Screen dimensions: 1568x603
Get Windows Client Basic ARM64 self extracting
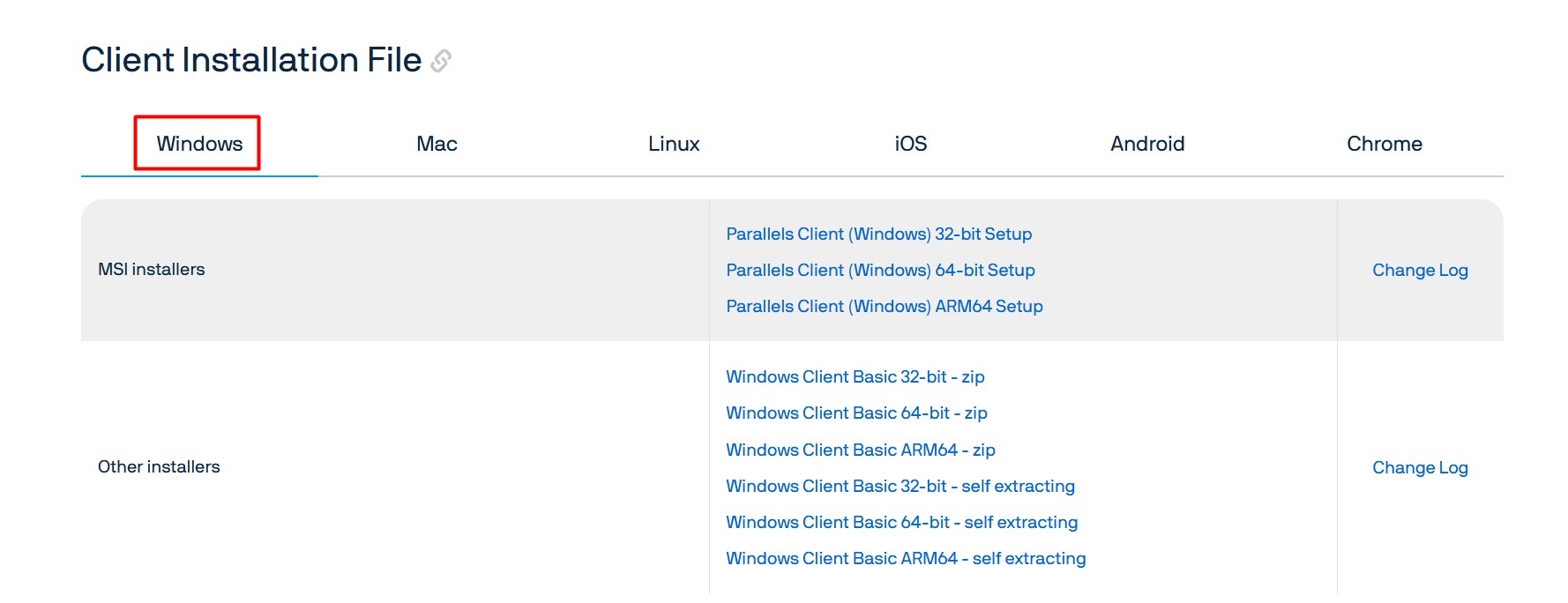pyautogui.click(x=906, y=559)
